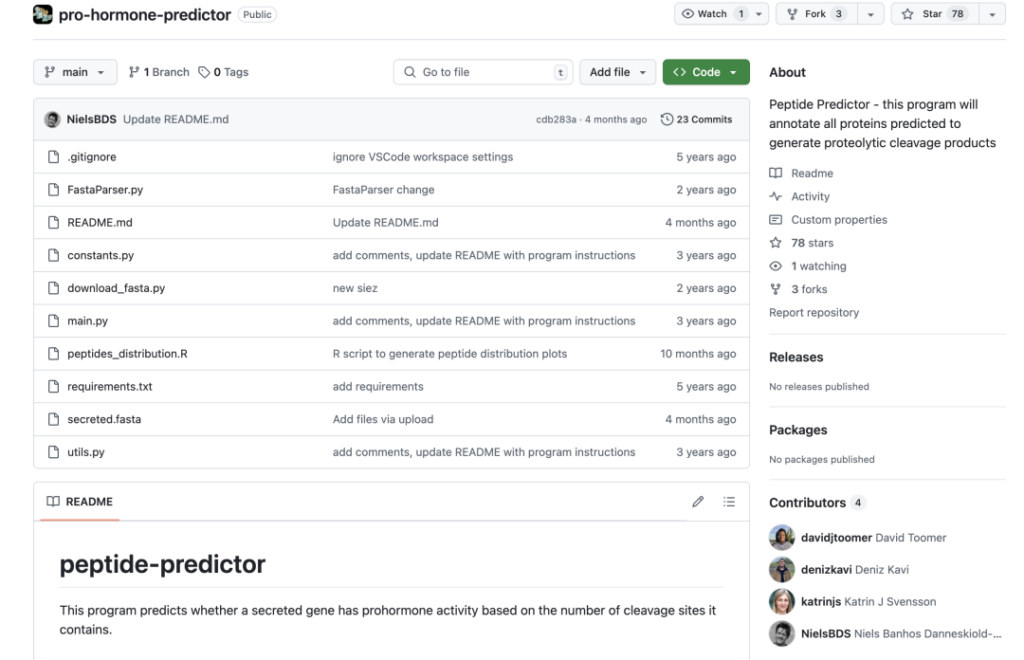Open the README outline list icon
Viewport: 1024px width, 660px height.
pyautogui.click(x=729, y=502)
